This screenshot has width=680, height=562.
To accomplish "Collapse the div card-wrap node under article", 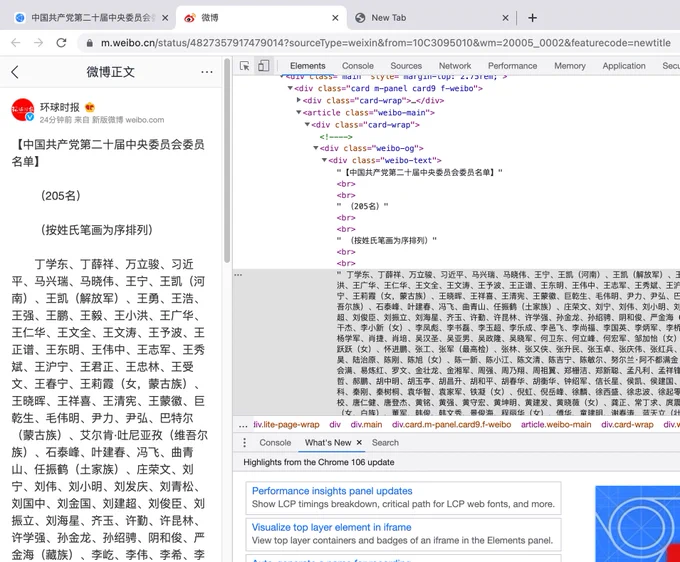I will [x=307, y=124].
